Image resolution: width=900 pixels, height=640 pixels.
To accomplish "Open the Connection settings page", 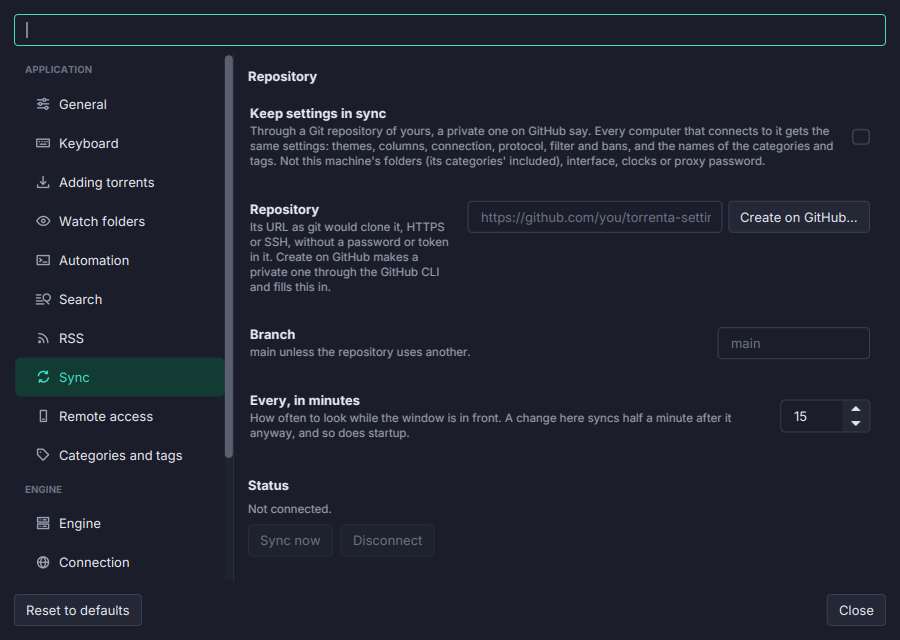I will tap(119, 562).
